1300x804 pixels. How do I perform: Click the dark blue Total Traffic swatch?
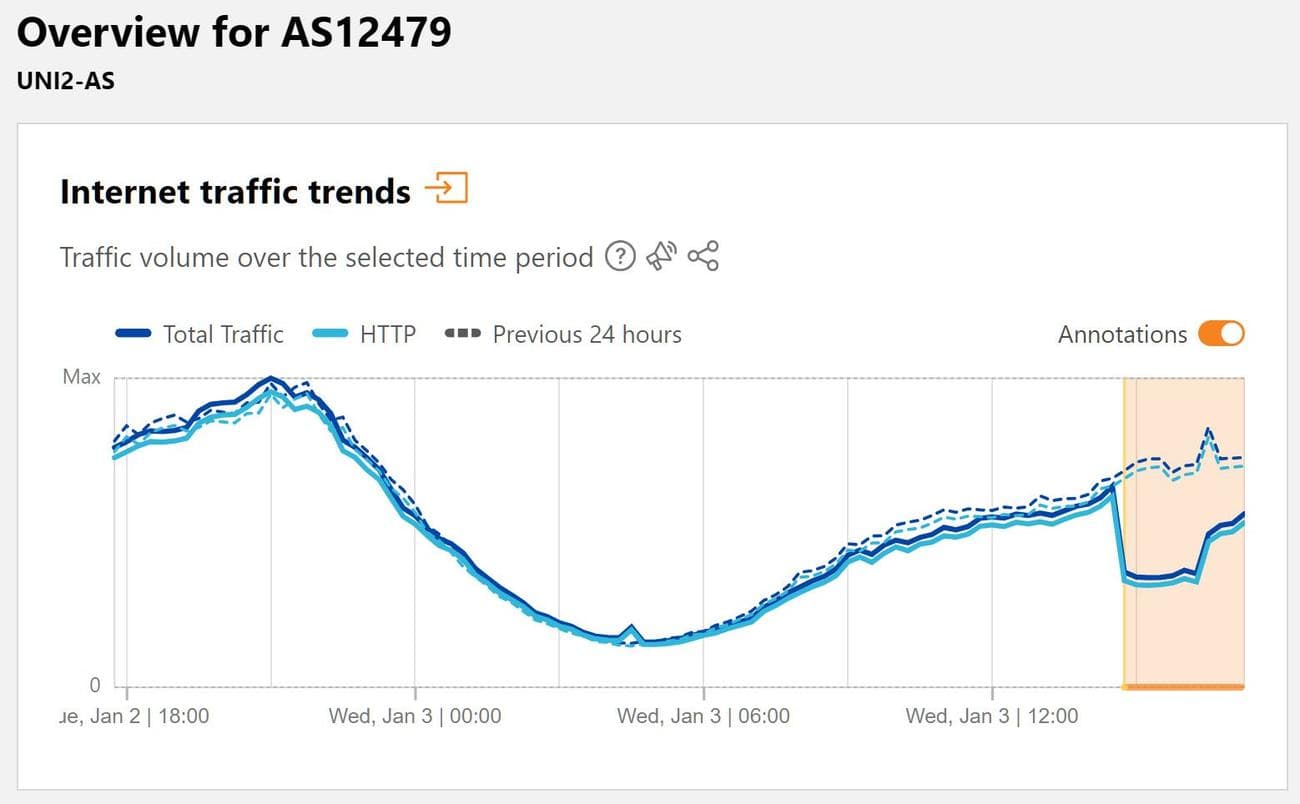[x=133, y=334]
